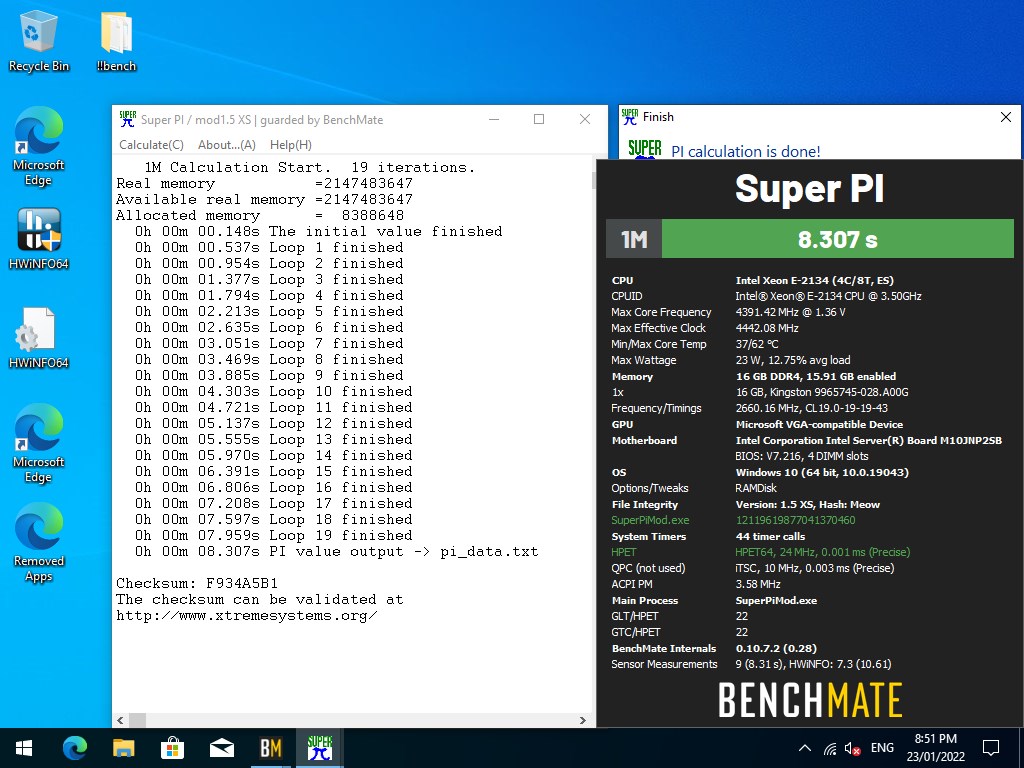Click the 'Loop 19 finished' output line

274,536
